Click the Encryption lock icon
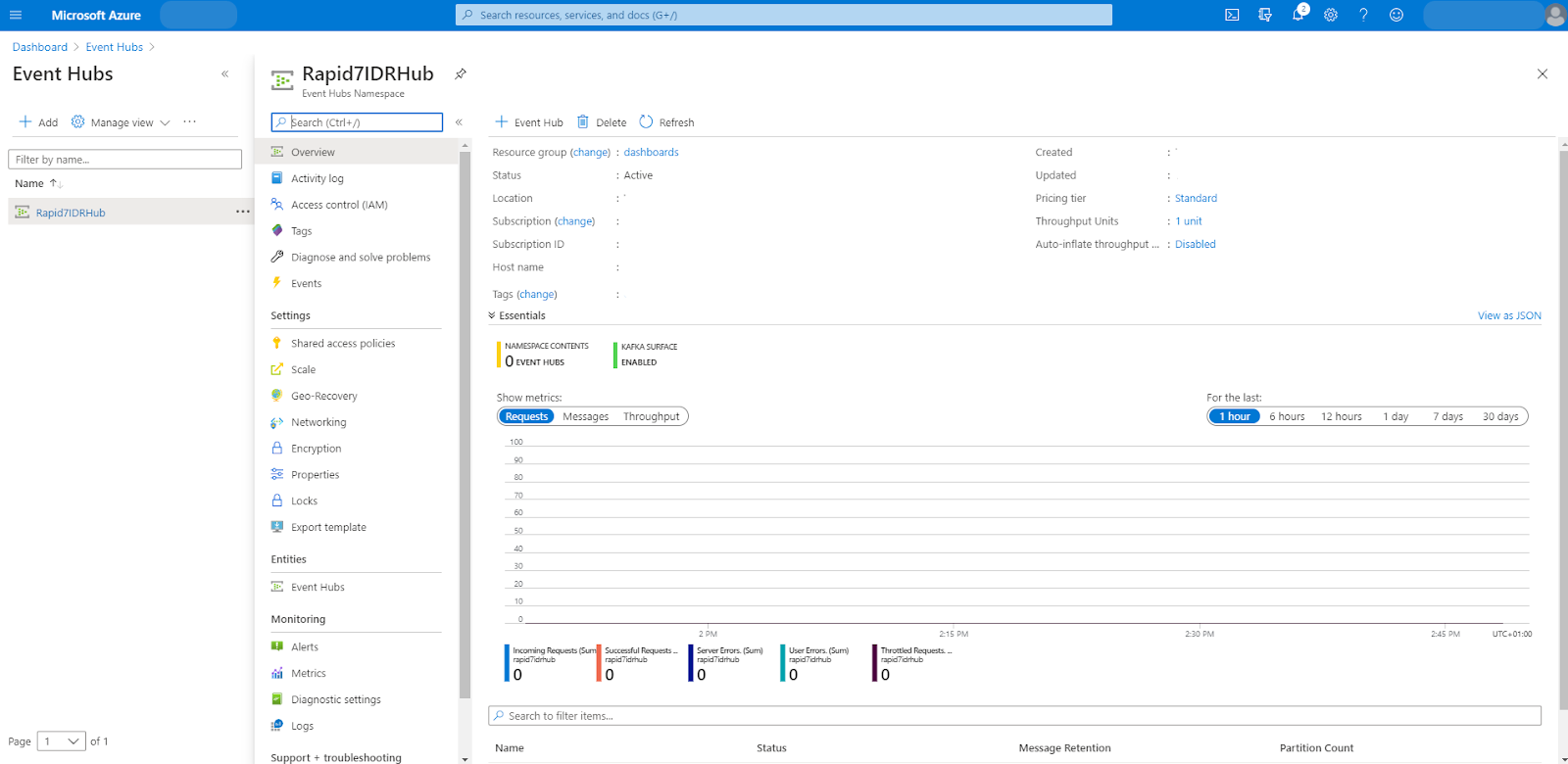The image size is (1568, 764). pos(277,448)
